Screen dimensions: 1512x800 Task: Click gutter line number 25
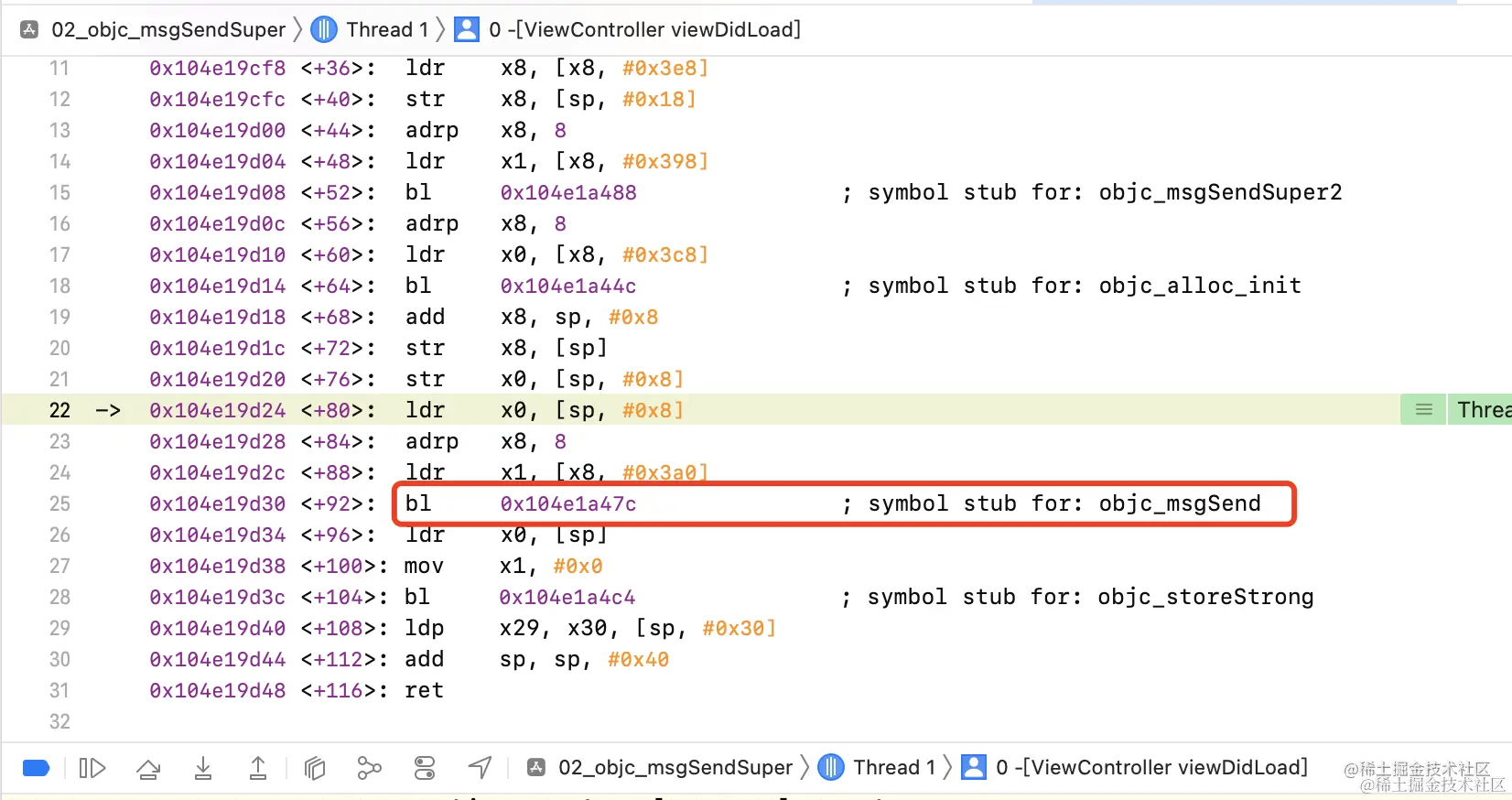coord(59,503)
